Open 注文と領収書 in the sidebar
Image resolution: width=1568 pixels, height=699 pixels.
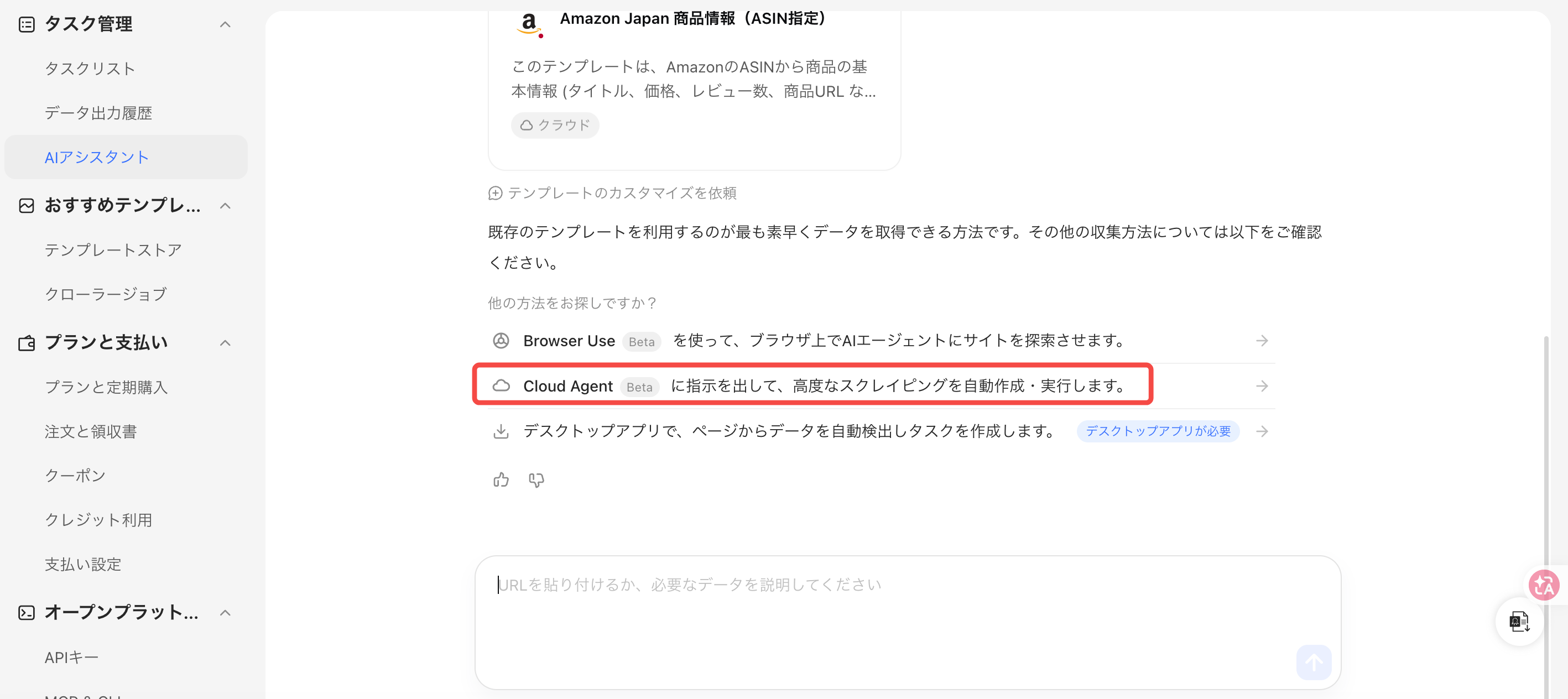91,432
